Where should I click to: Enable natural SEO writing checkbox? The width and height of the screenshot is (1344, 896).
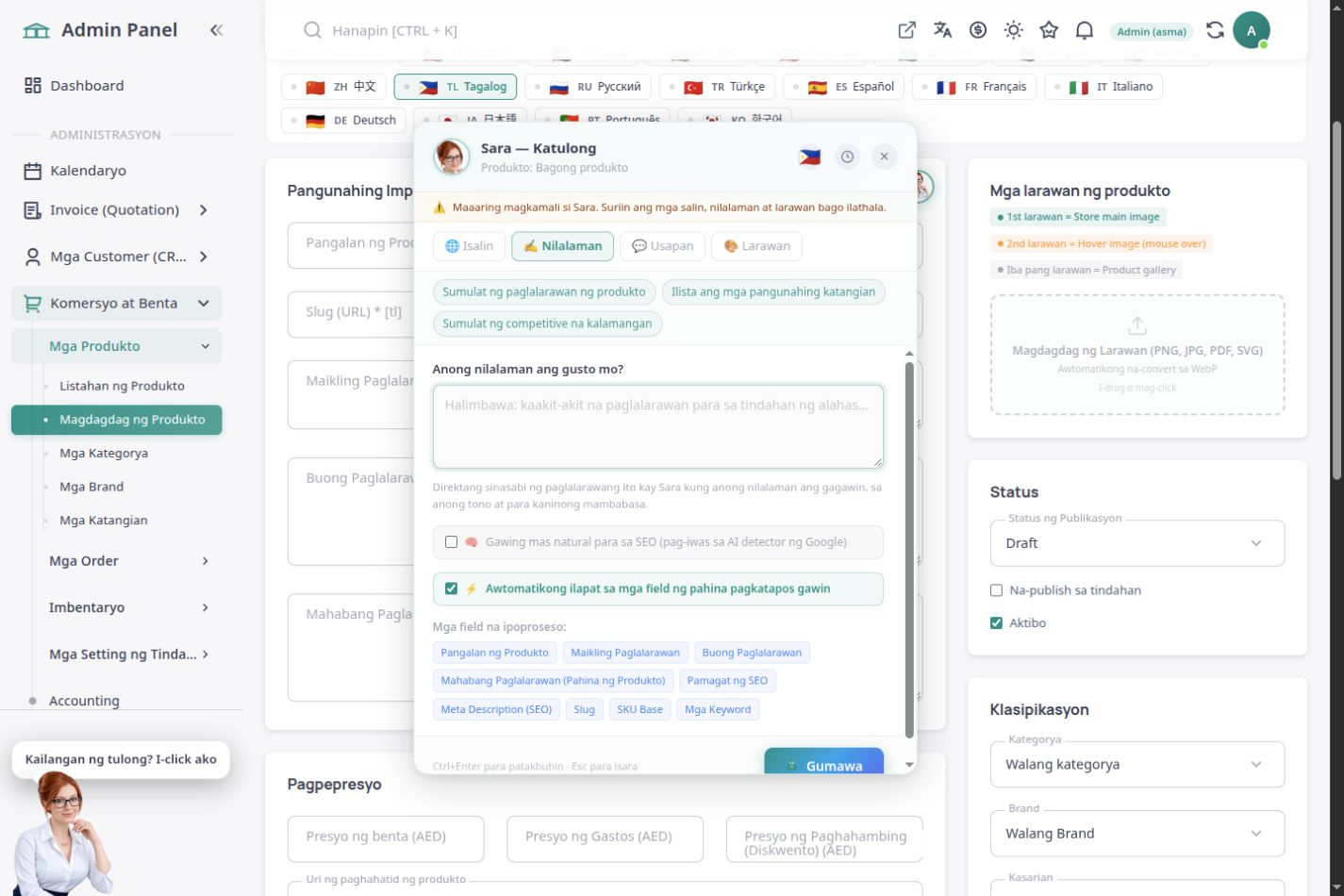[451, 541]
